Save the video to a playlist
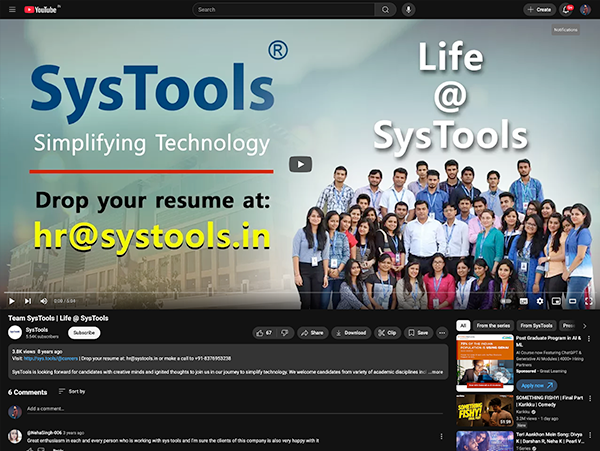 (418, 333)
